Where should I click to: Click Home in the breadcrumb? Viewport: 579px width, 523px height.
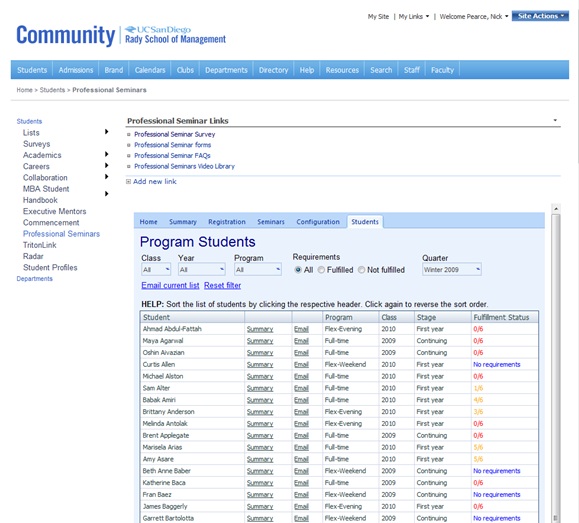(24, 90)
